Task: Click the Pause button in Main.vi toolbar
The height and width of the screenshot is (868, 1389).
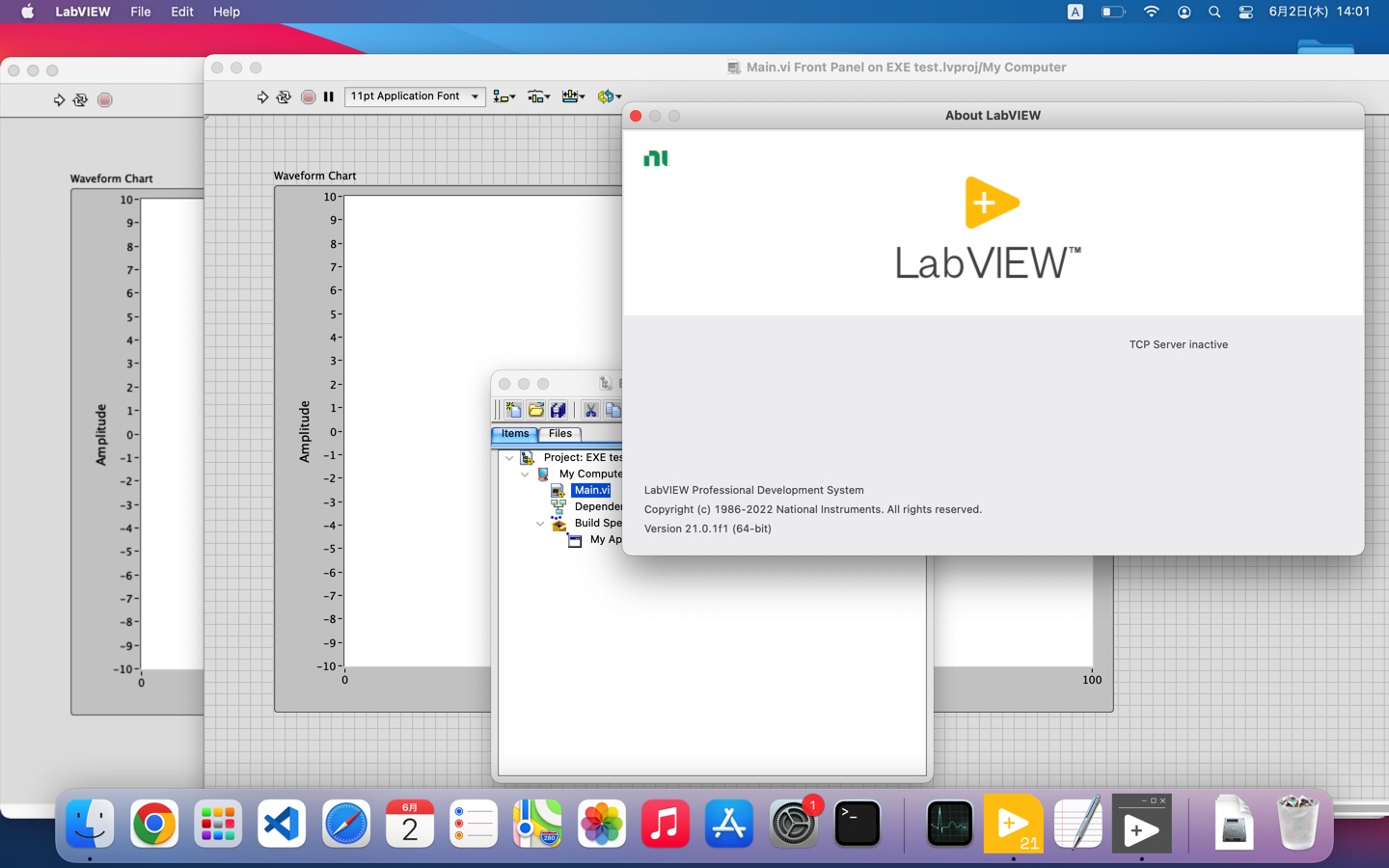Action: pyautogui.click(x=329, y=96)
